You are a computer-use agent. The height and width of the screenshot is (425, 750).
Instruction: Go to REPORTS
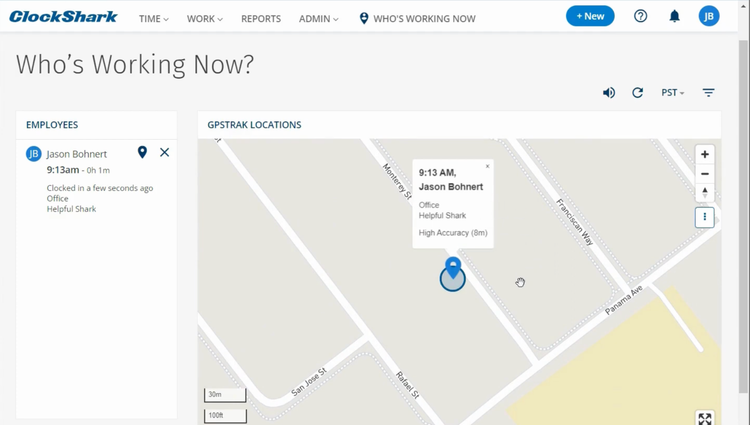pos(261,19)
